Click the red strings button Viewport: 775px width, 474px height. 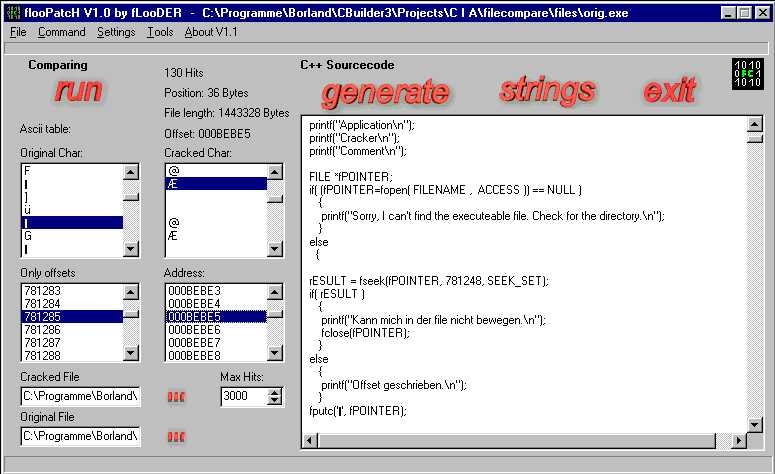point(541,89)
